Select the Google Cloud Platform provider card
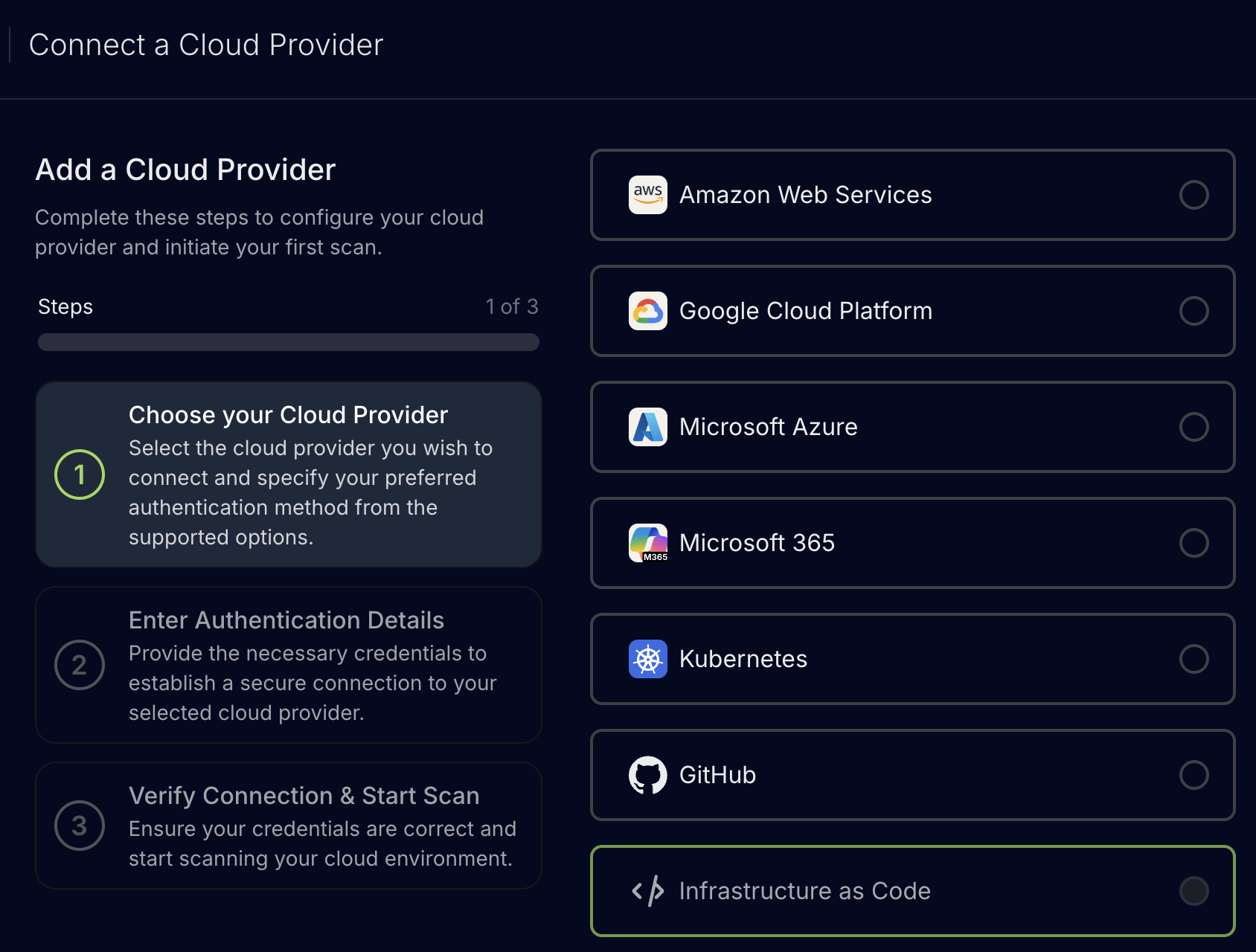 click(x=912, y=311)
